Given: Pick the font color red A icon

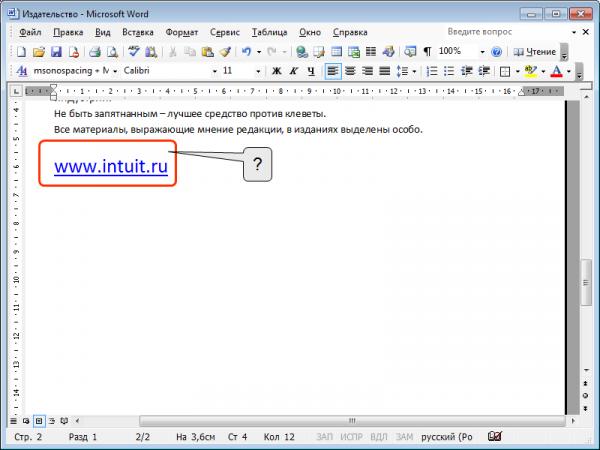Looking at the screenshot, I should tap(556, 71).
